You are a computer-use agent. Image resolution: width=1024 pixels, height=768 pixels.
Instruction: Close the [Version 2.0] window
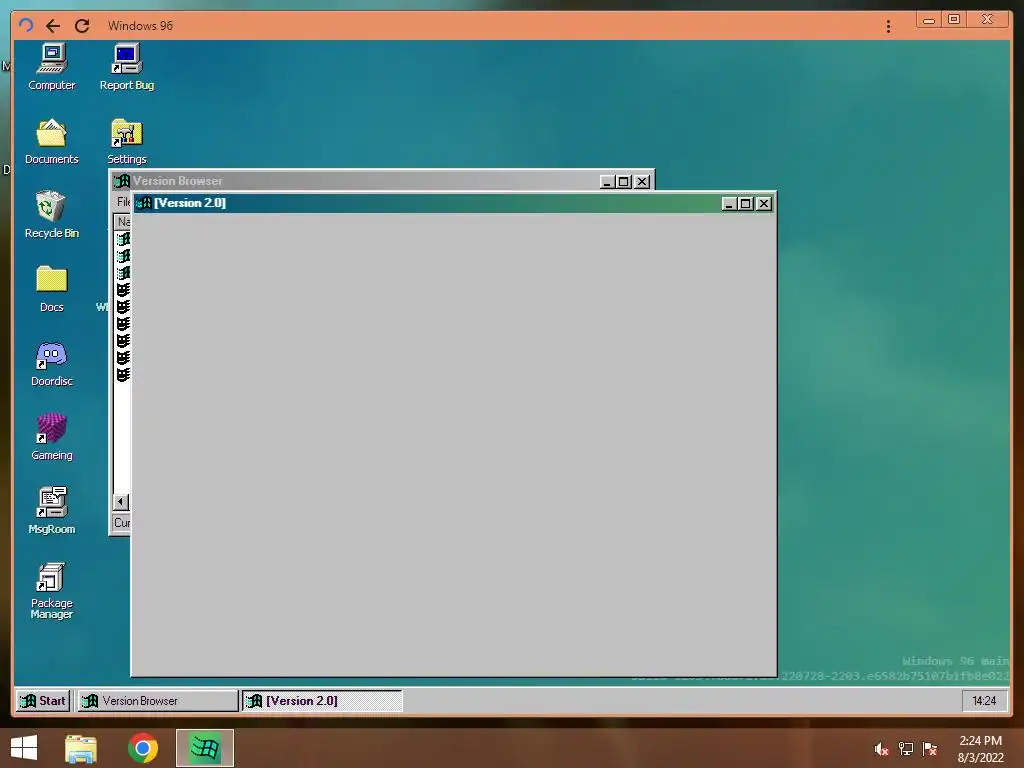[x=763, y=204]
